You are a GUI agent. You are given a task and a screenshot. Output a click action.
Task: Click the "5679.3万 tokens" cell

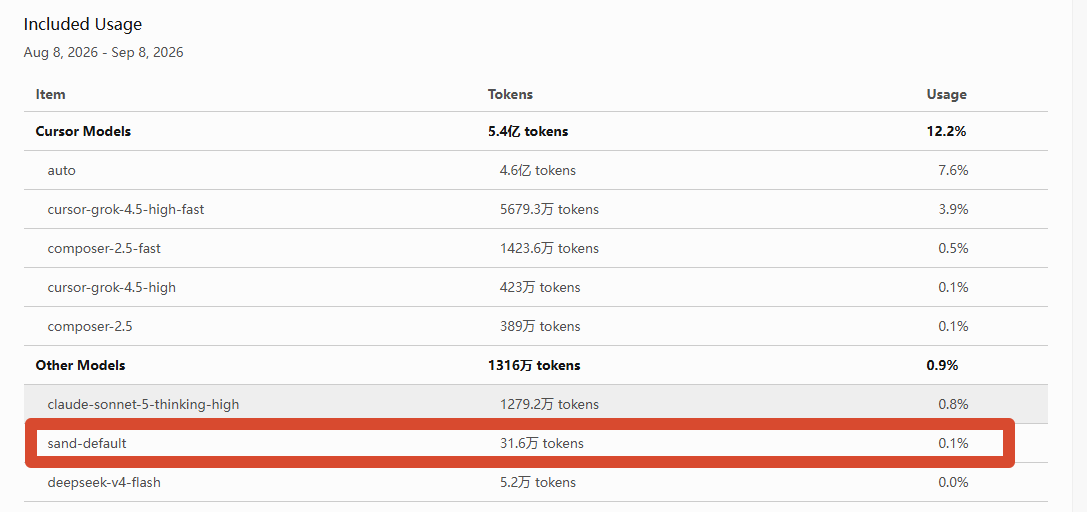point(549,209)
